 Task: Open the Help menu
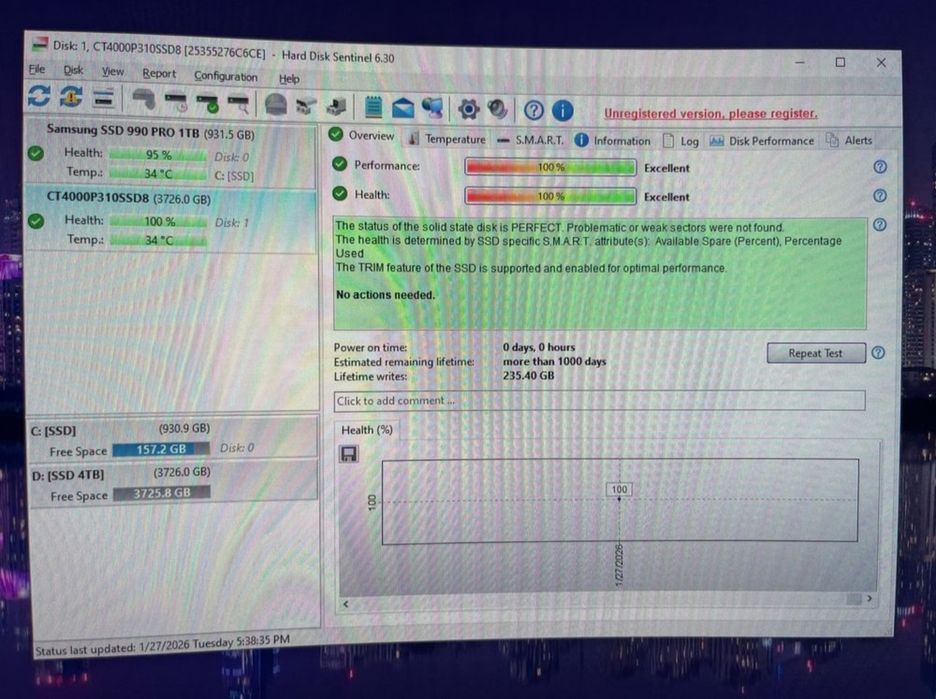click(289, 78)
